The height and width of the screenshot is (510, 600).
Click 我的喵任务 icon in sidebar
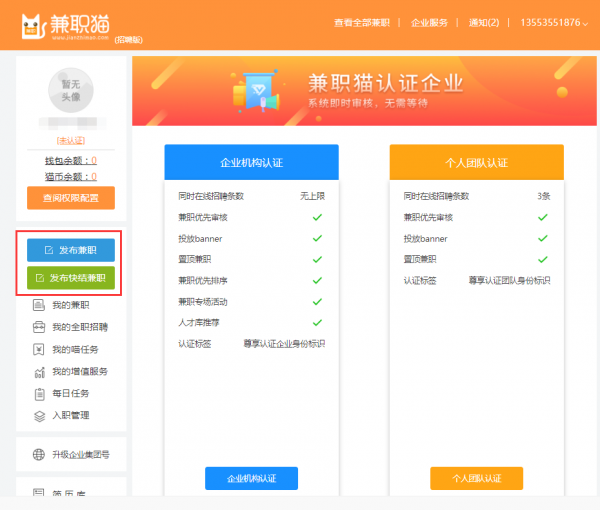coord(39,349)
